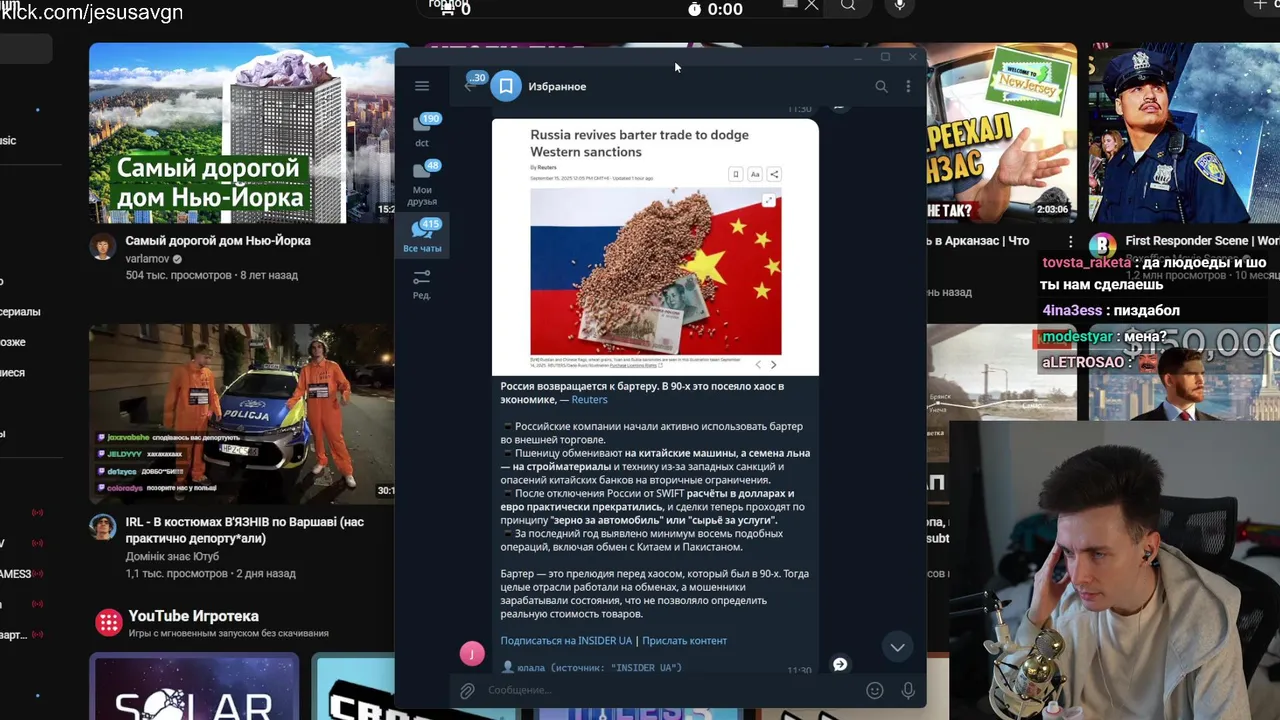
Task: Click the Russia revives barter trade headline
Action: 639,143
